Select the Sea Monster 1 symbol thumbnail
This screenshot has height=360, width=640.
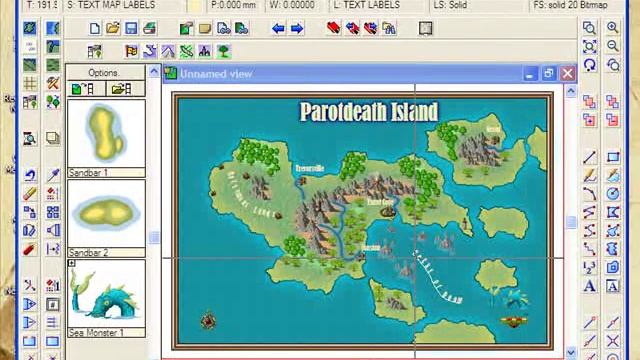click(x=106, y=293)
